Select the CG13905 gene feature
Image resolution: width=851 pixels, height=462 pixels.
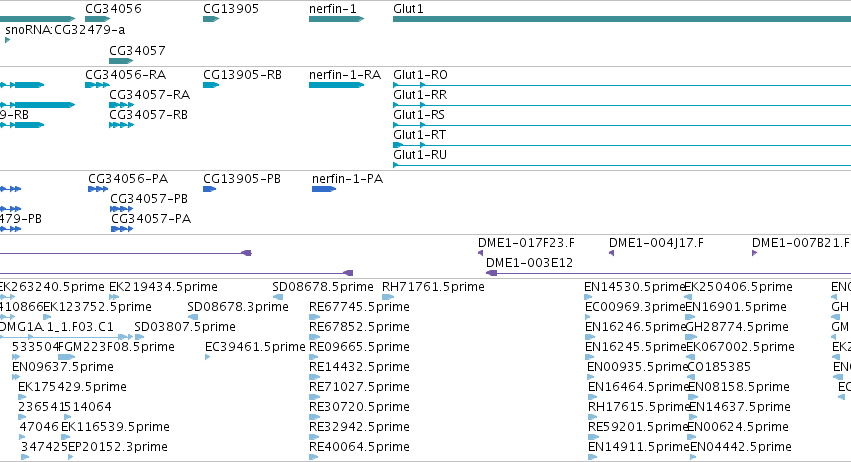point(211,19)
